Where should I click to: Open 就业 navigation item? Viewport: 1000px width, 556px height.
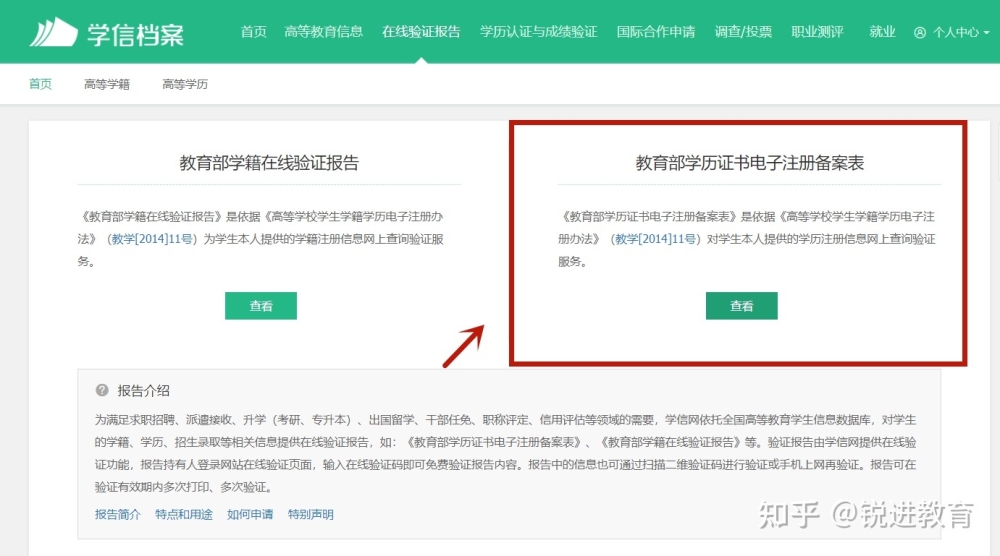tap(882, 32)
